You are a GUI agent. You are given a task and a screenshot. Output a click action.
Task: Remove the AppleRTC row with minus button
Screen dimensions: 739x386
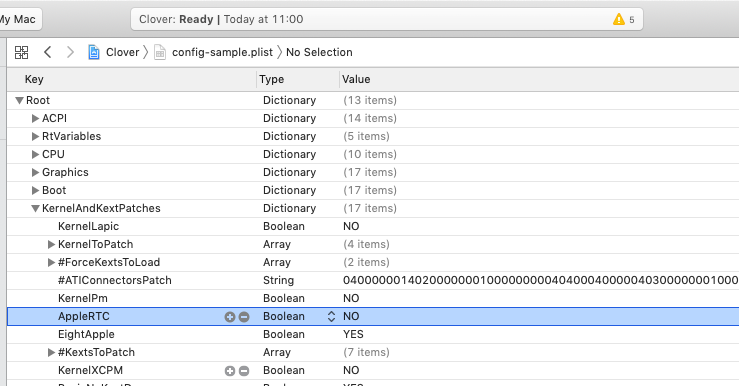click(x=244, y=317)
